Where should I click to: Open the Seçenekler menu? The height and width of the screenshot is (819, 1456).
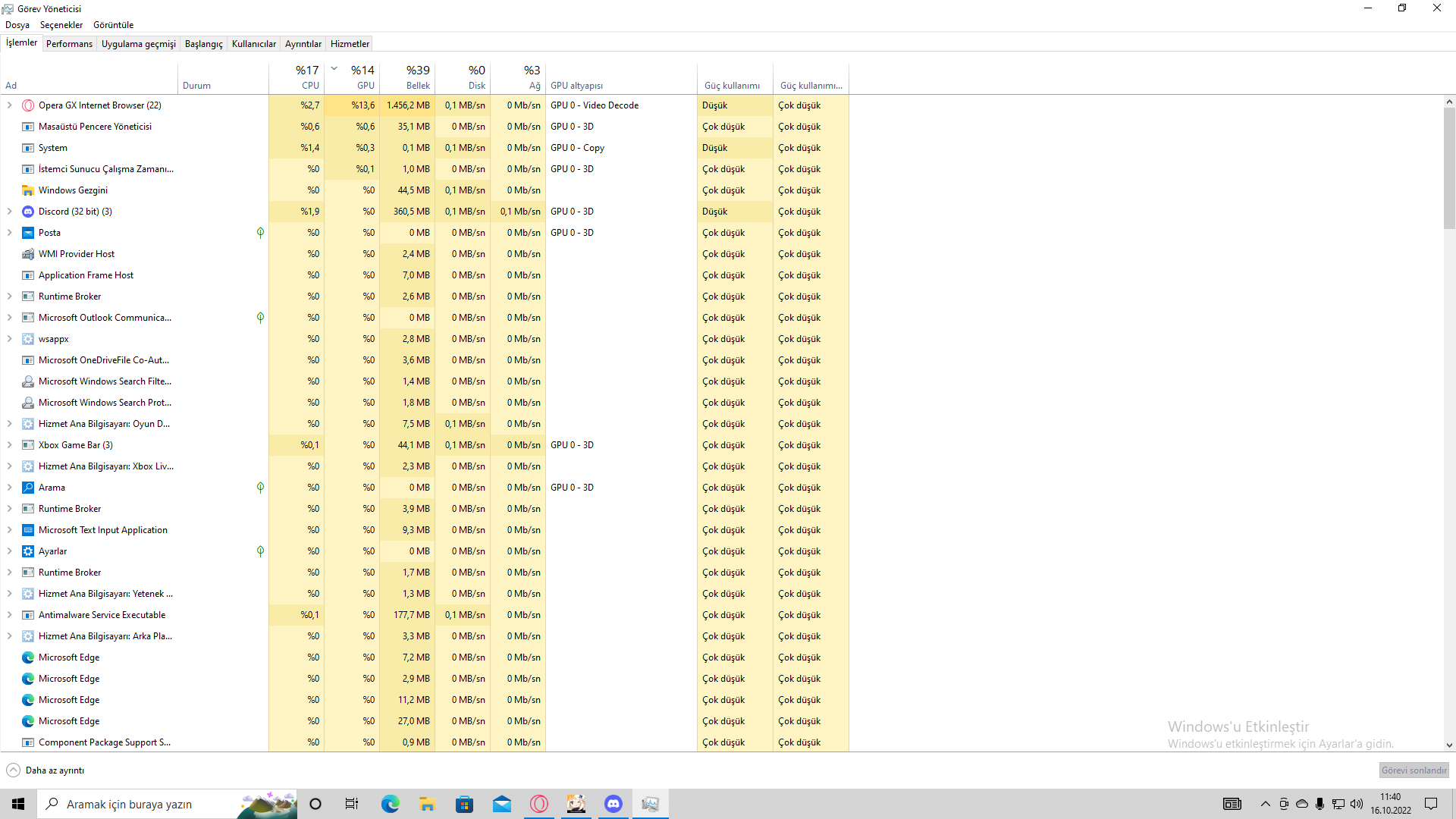point(61,25)
